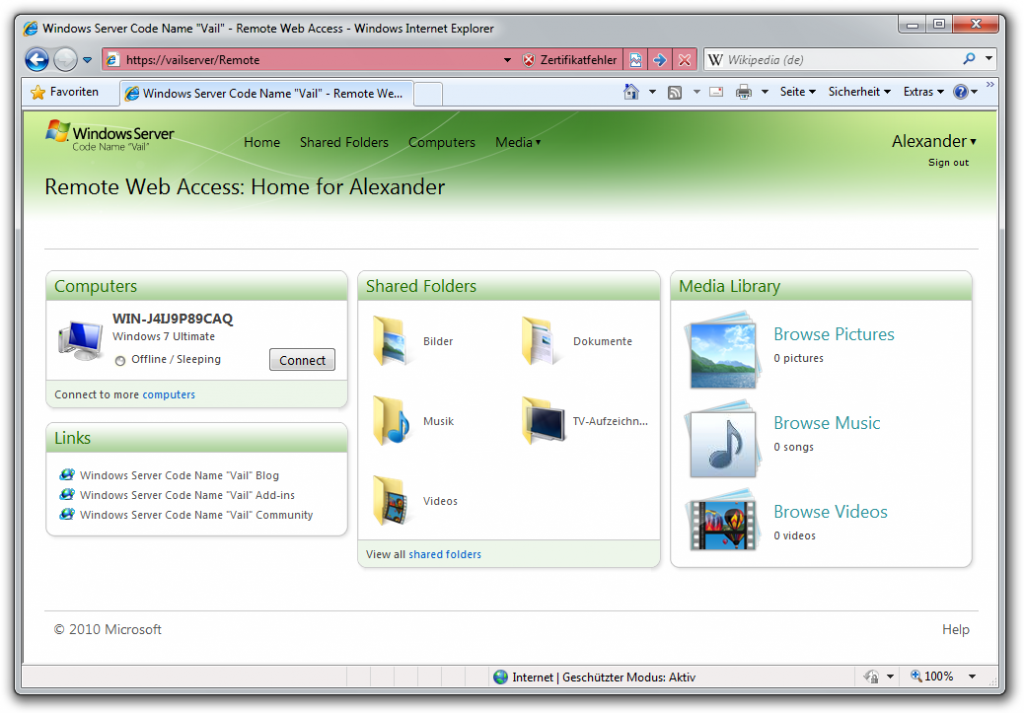Image resolution: width=1024 pixels, height=713 pixels.
Task: Click the WIN-J4IJ9P89CAQ computer icon
Action: click(x=80, y=340)
